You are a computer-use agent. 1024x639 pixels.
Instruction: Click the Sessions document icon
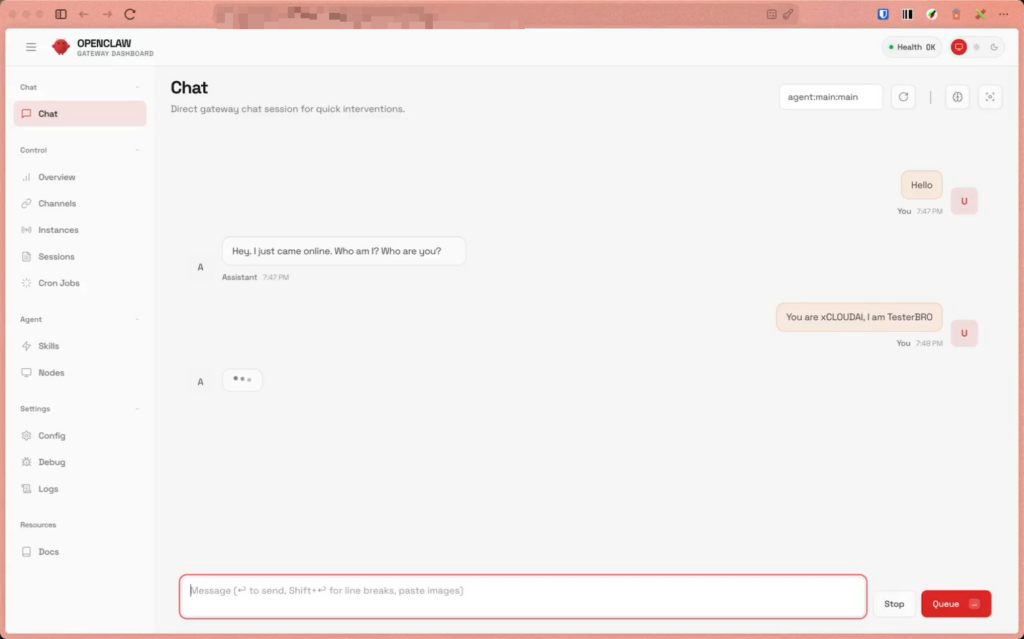tap(26, 257)
